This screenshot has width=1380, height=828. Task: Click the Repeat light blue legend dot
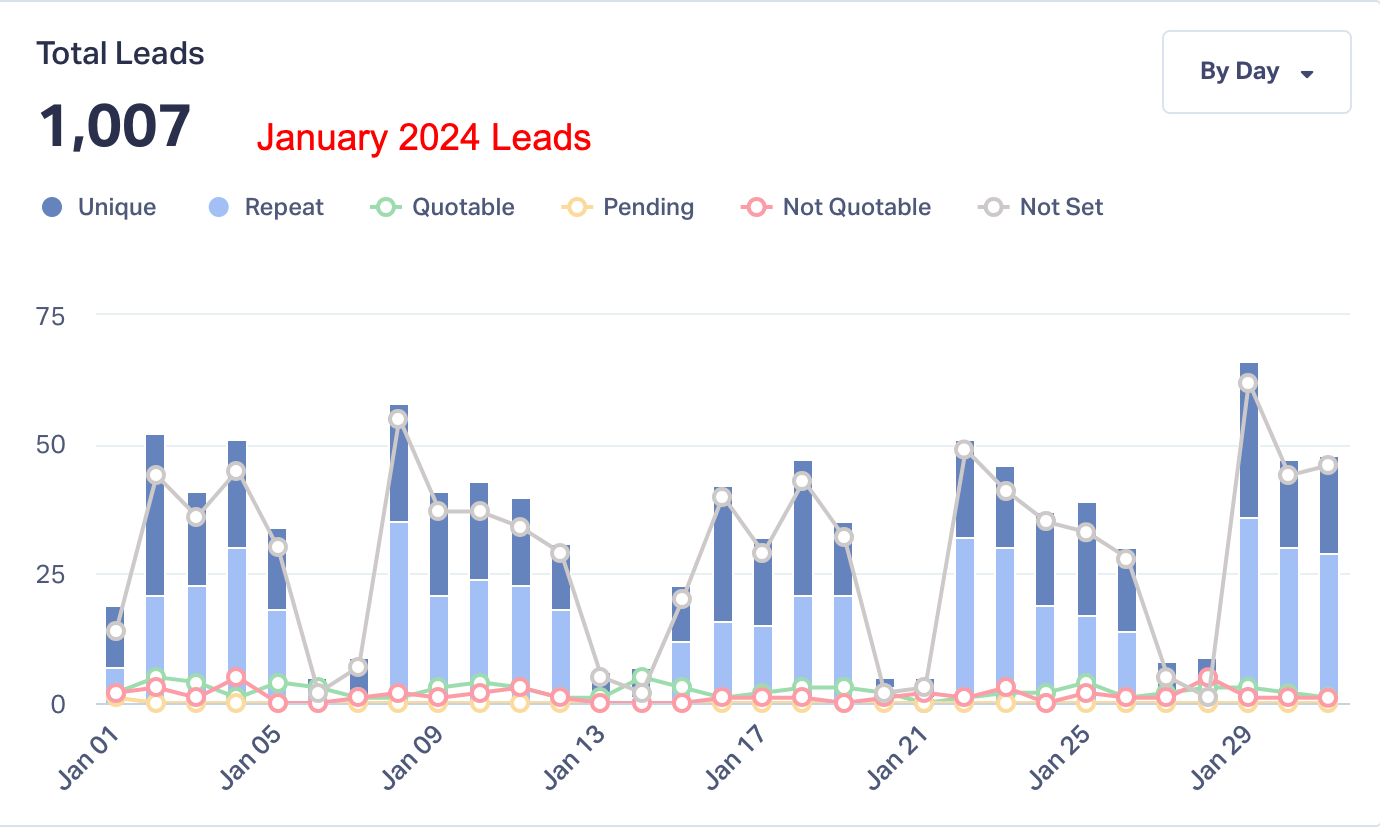tap(222, 207)
